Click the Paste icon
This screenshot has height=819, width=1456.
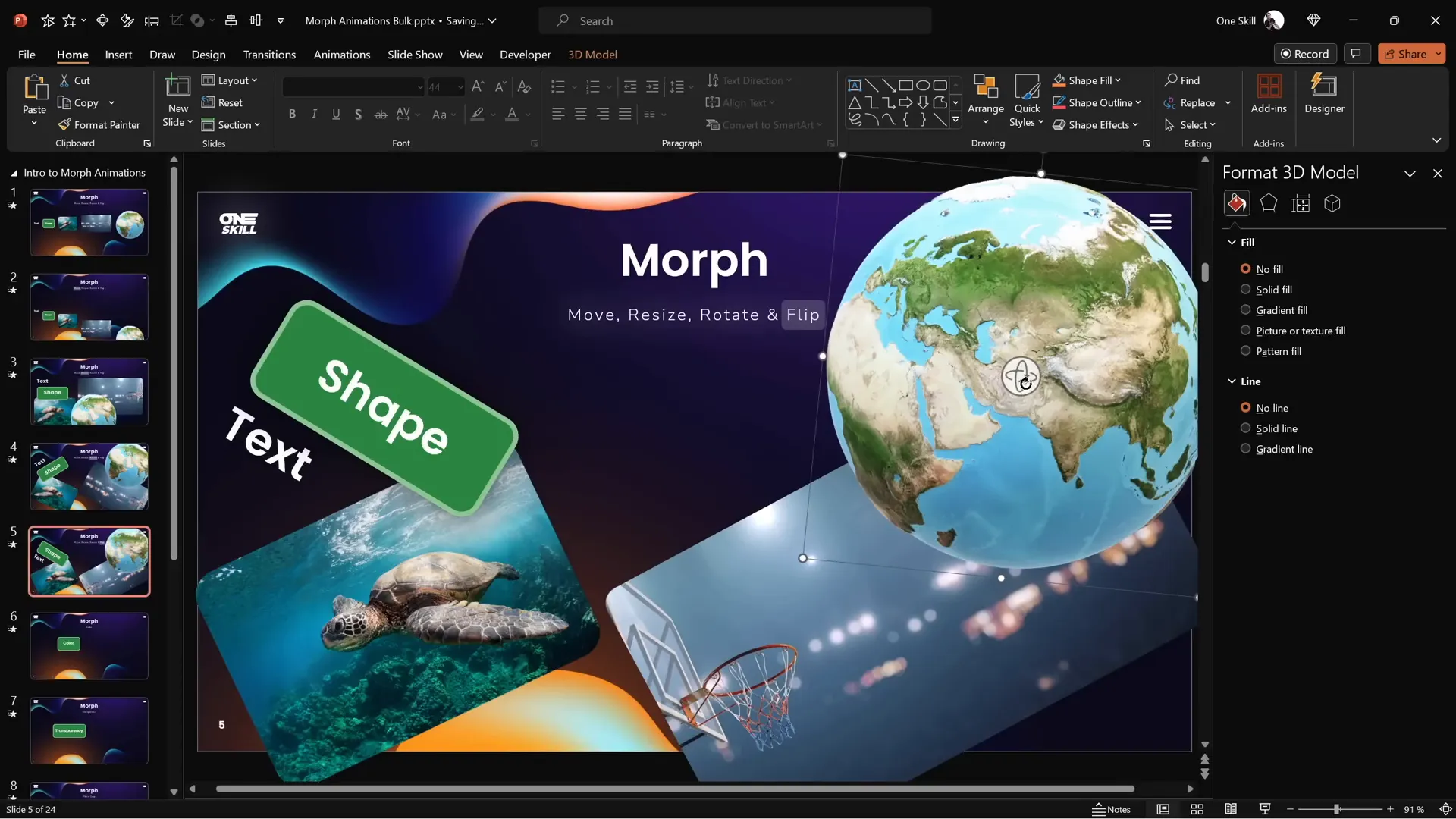click(34, 87)
